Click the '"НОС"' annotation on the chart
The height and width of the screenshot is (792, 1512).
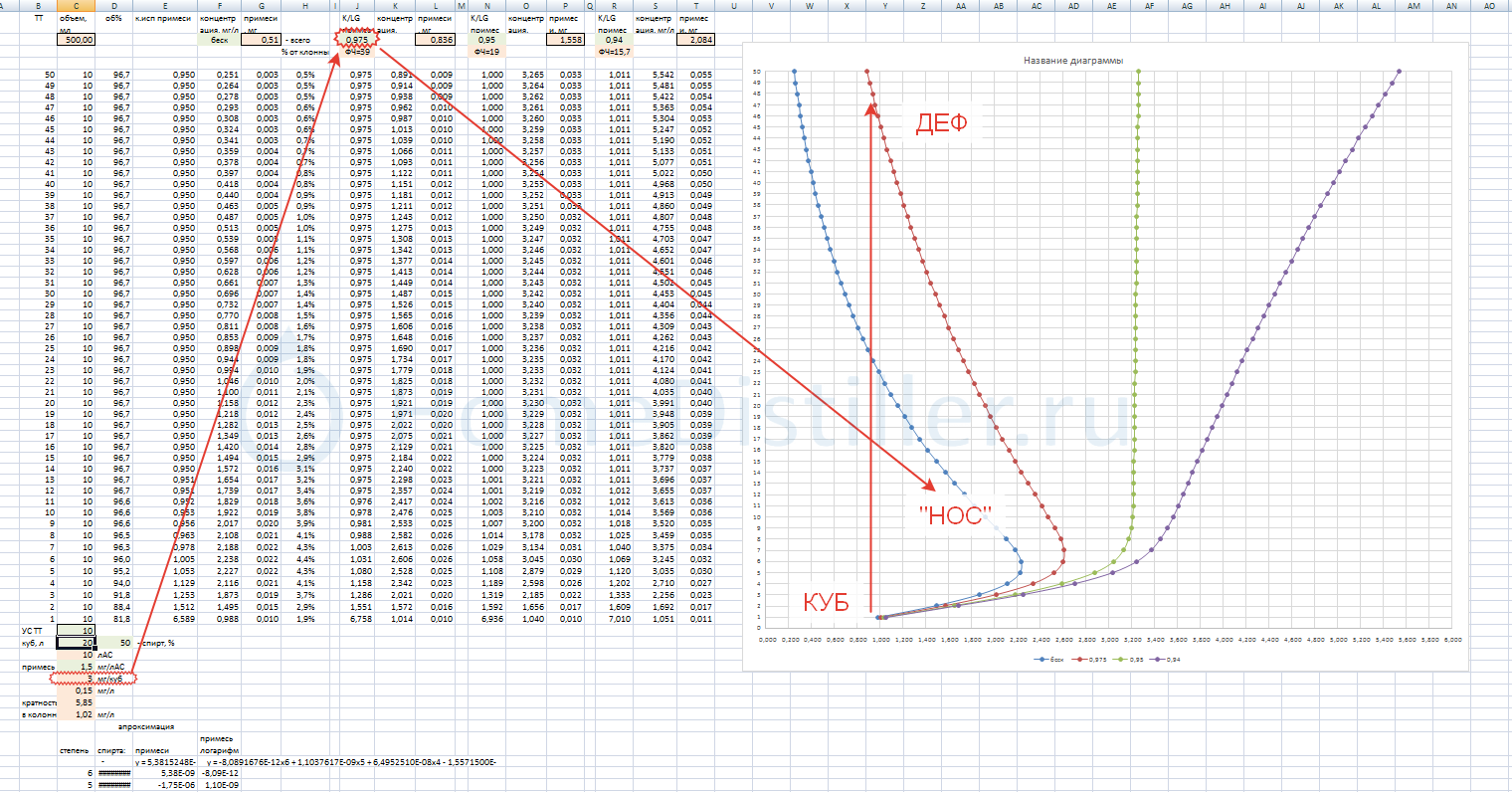955,515
